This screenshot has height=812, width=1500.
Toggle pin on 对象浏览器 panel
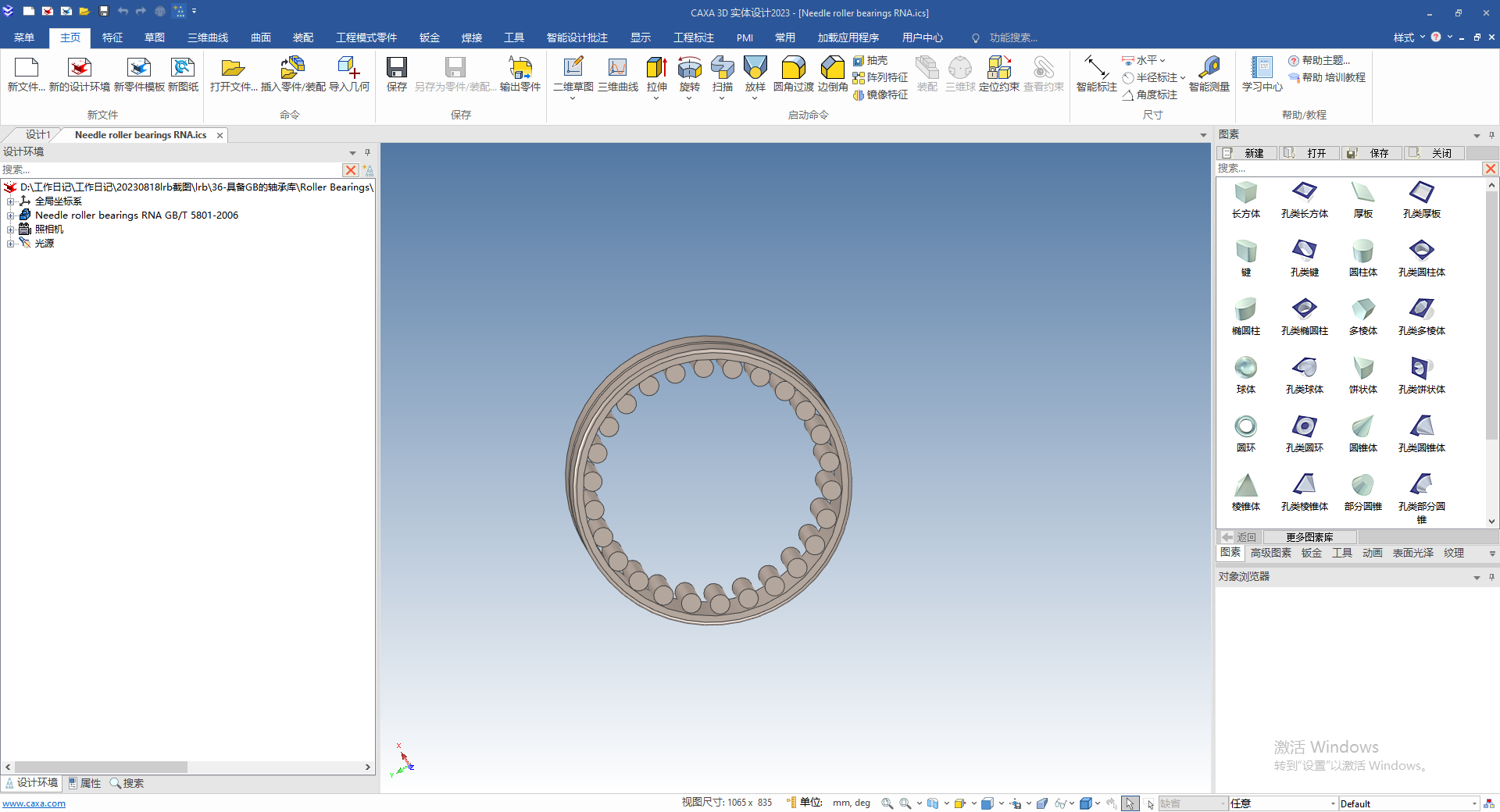pyautogui.click(x=1491, y=577)
